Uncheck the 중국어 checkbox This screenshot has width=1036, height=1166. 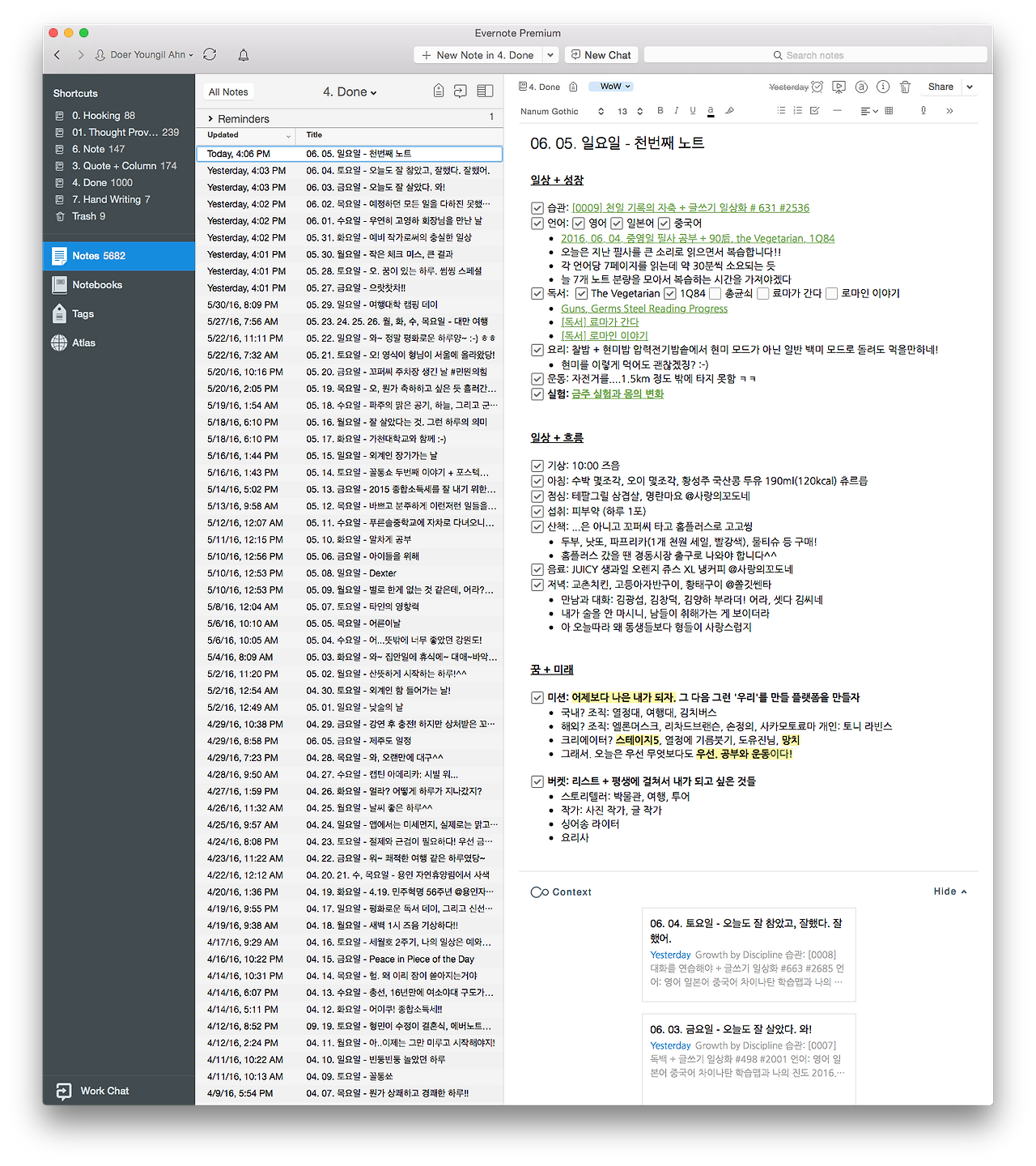pos(664,223)
